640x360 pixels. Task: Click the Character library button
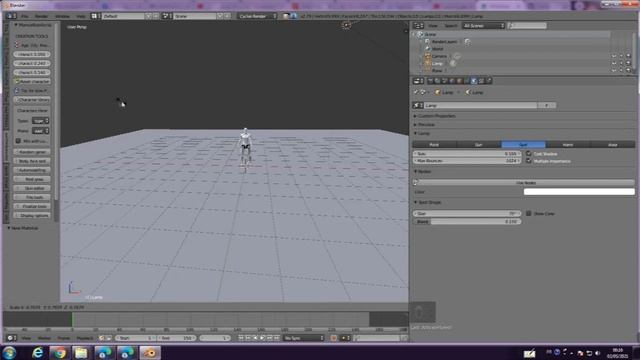32,100
